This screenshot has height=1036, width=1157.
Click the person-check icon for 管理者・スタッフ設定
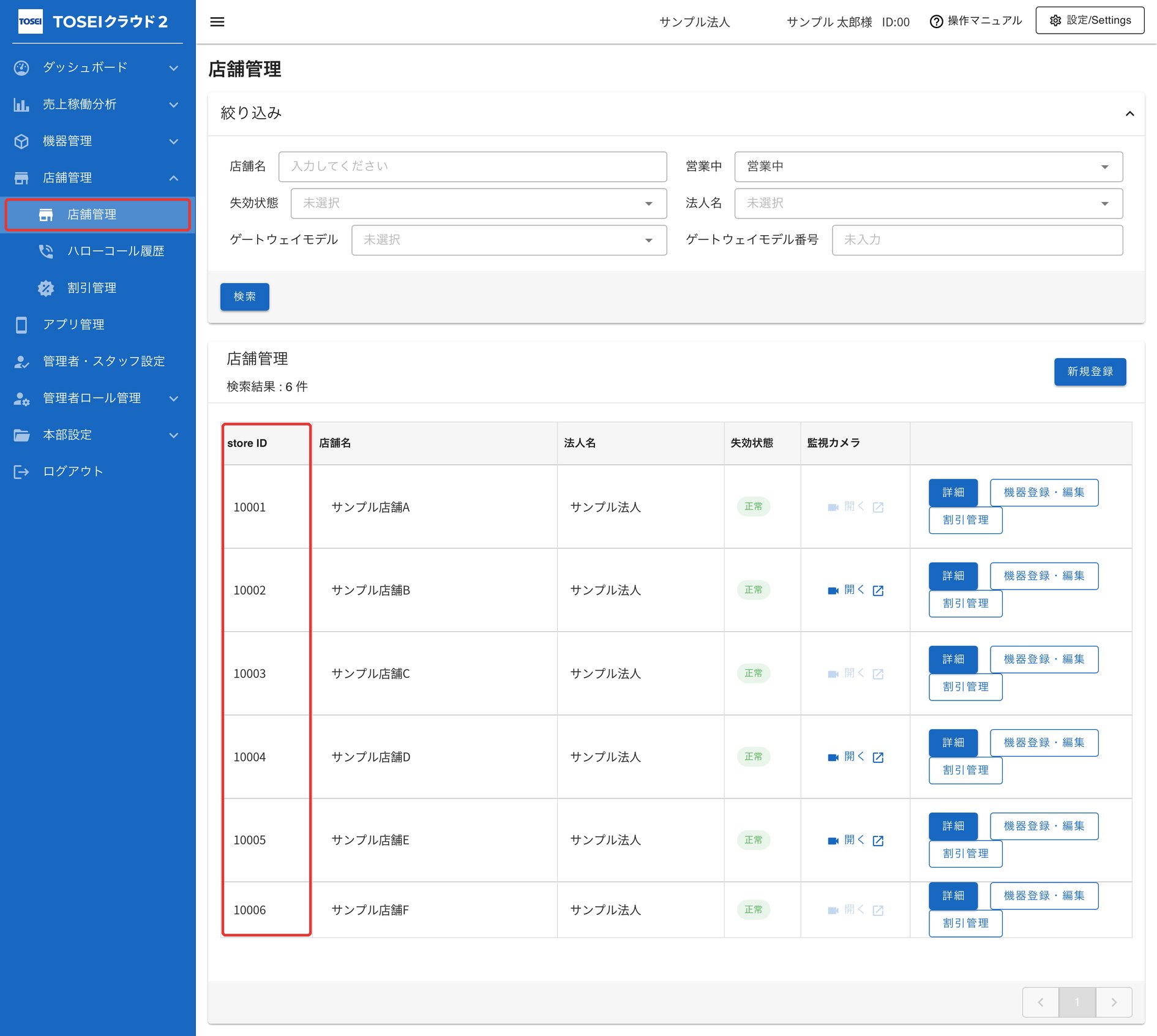tap(21, 361)
